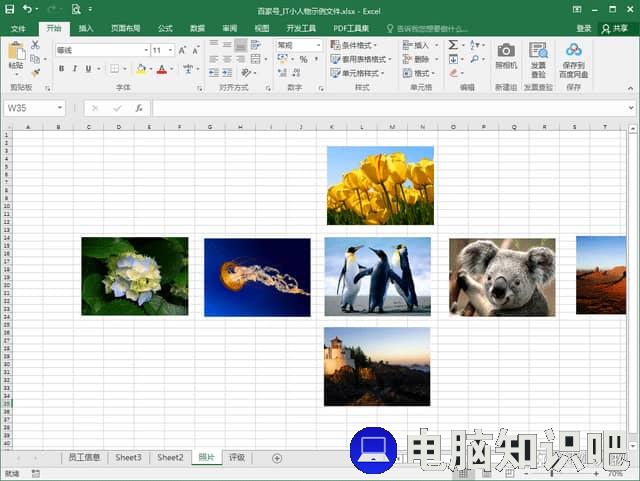Click the Format cells button
Image resolution: width=640 pixels, height=481 pixels.
(419, 73)
